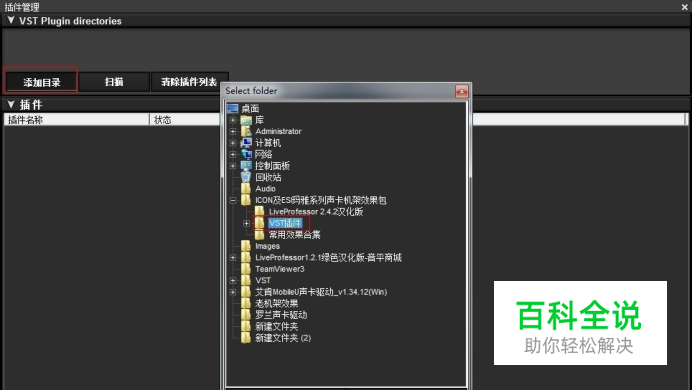
Task: Select the 控制面板 label
Action: pyautogui.click(x=272, y=166)
